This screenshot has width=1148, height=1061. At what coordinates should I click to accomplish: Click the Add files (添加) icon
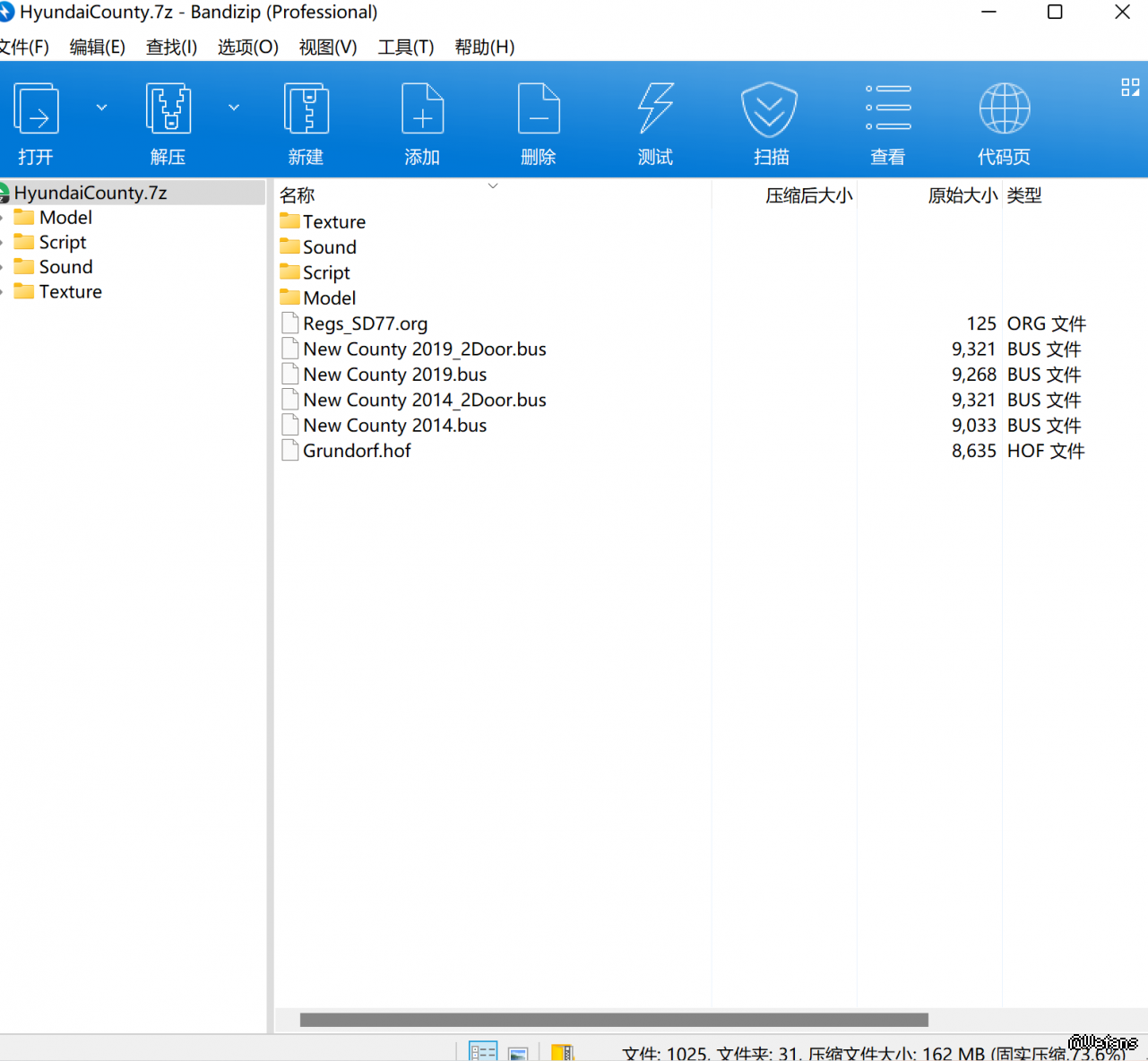422,109
